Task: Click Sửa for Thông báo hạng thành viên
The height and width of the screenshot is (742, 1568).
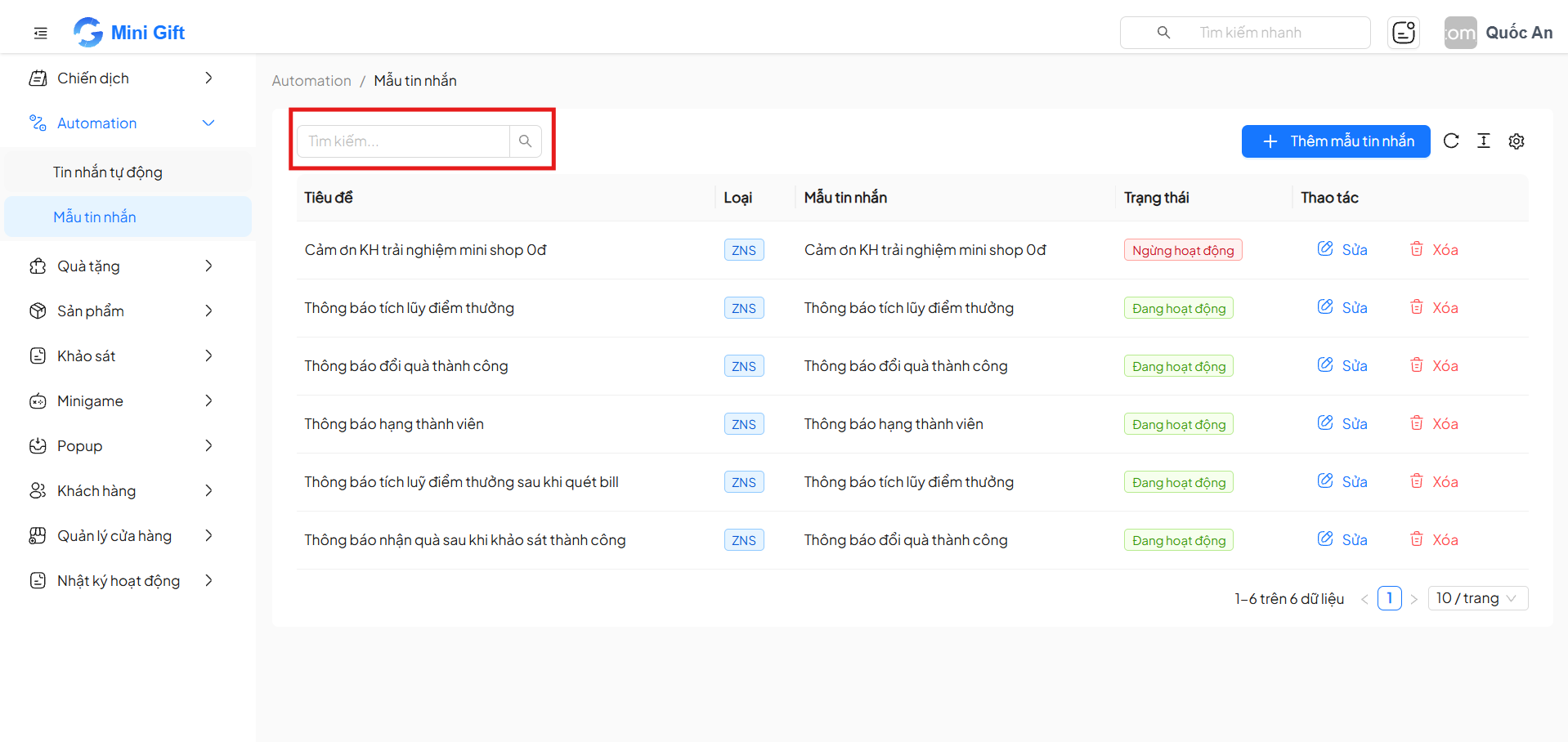Action: coord(1342,423)
